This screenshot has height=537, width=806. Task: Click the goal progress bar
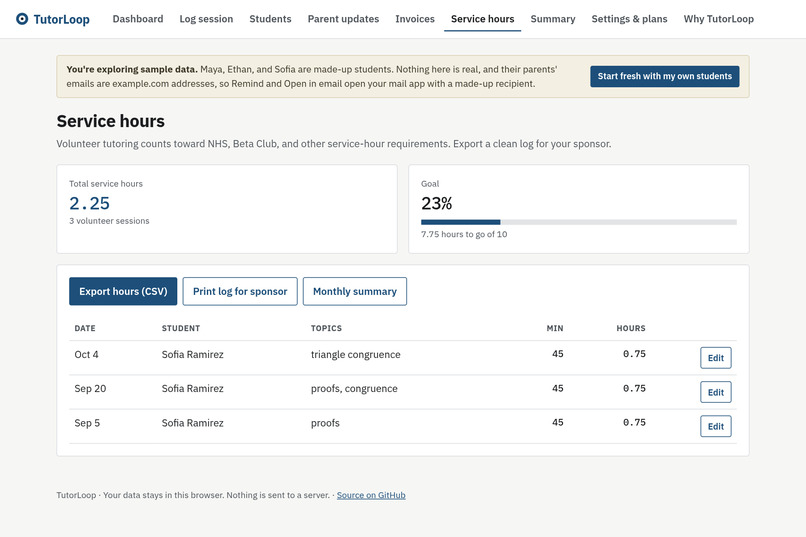579,222
